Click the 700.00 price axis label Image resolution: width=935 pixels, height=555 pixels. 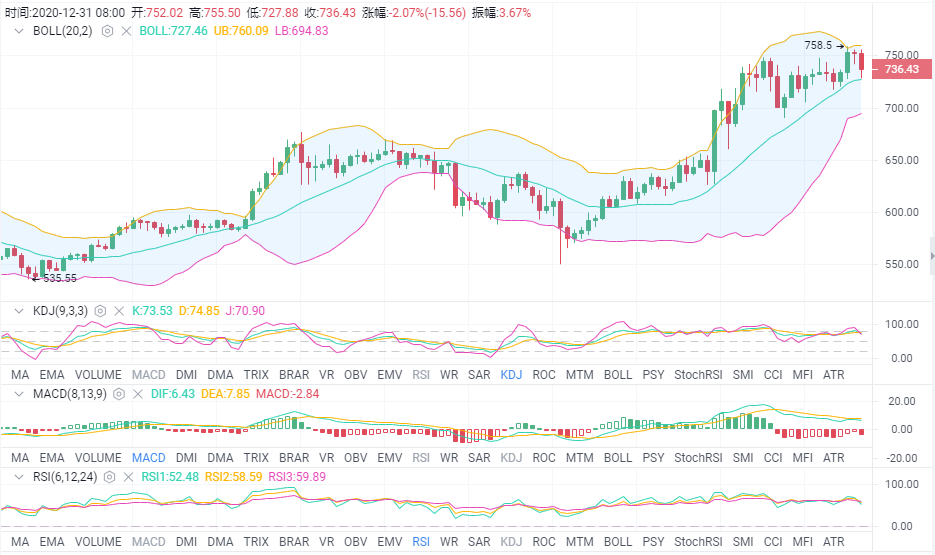pyautogui.click(x=902, y=108)
